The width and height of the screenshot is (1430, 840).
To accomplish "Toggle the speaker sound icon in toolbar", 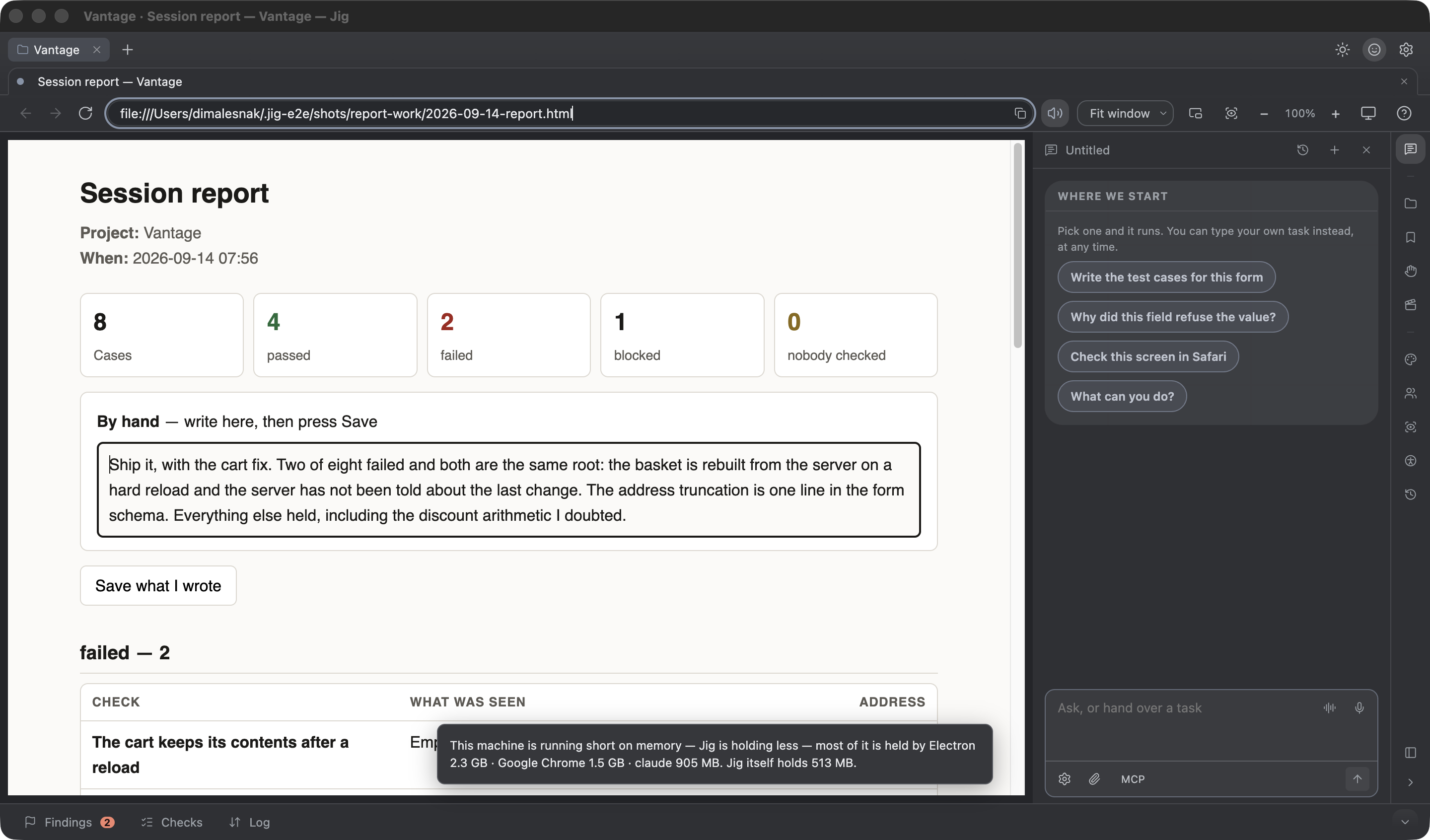I will click(x=1055, y=114).
